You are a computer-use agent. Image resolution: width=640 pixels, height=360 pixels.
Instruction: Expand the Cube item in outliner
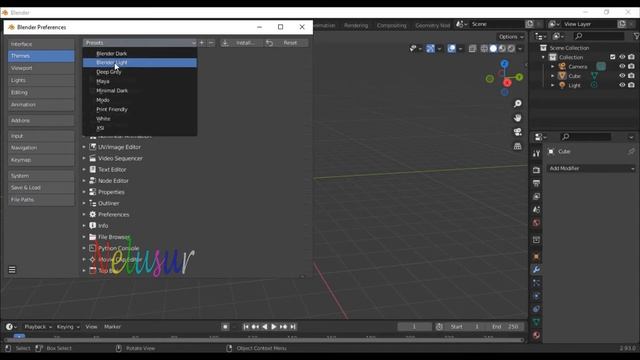[x=553, y=76]
